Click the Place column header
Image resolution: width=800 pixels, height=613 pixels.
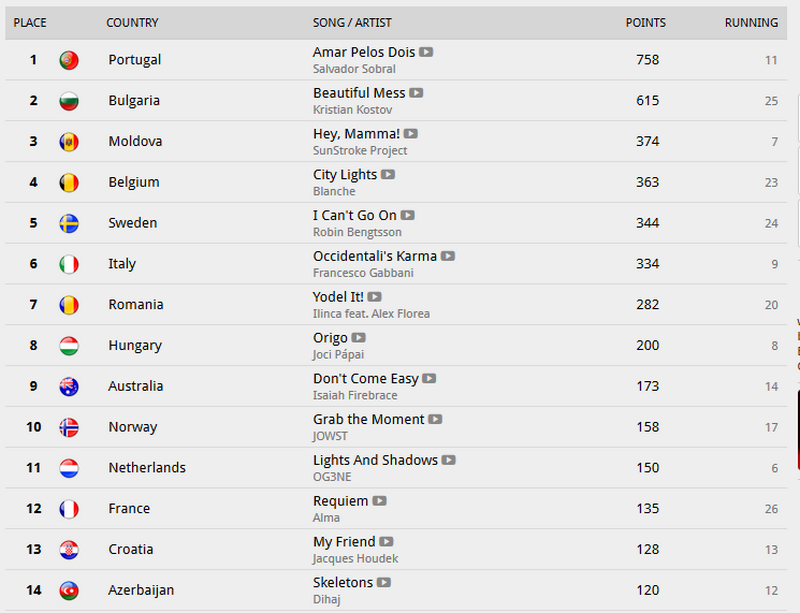click(x=30, y=23)
